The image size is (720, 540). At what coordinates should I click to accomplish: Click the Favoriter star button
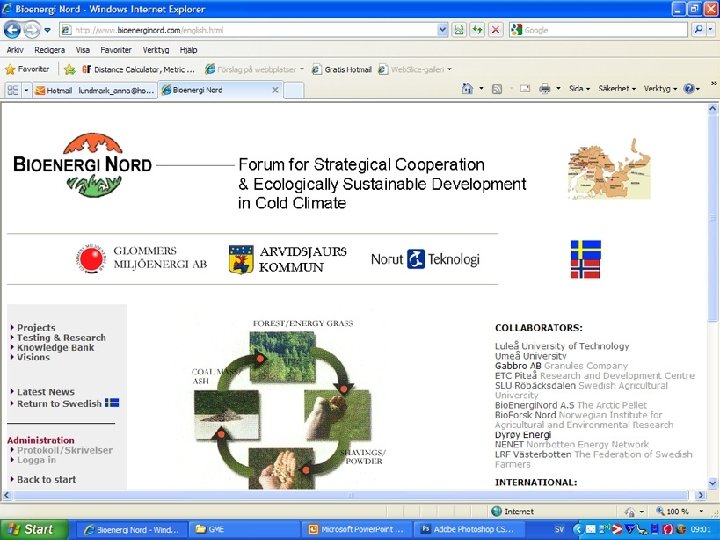tap(27, 69)
